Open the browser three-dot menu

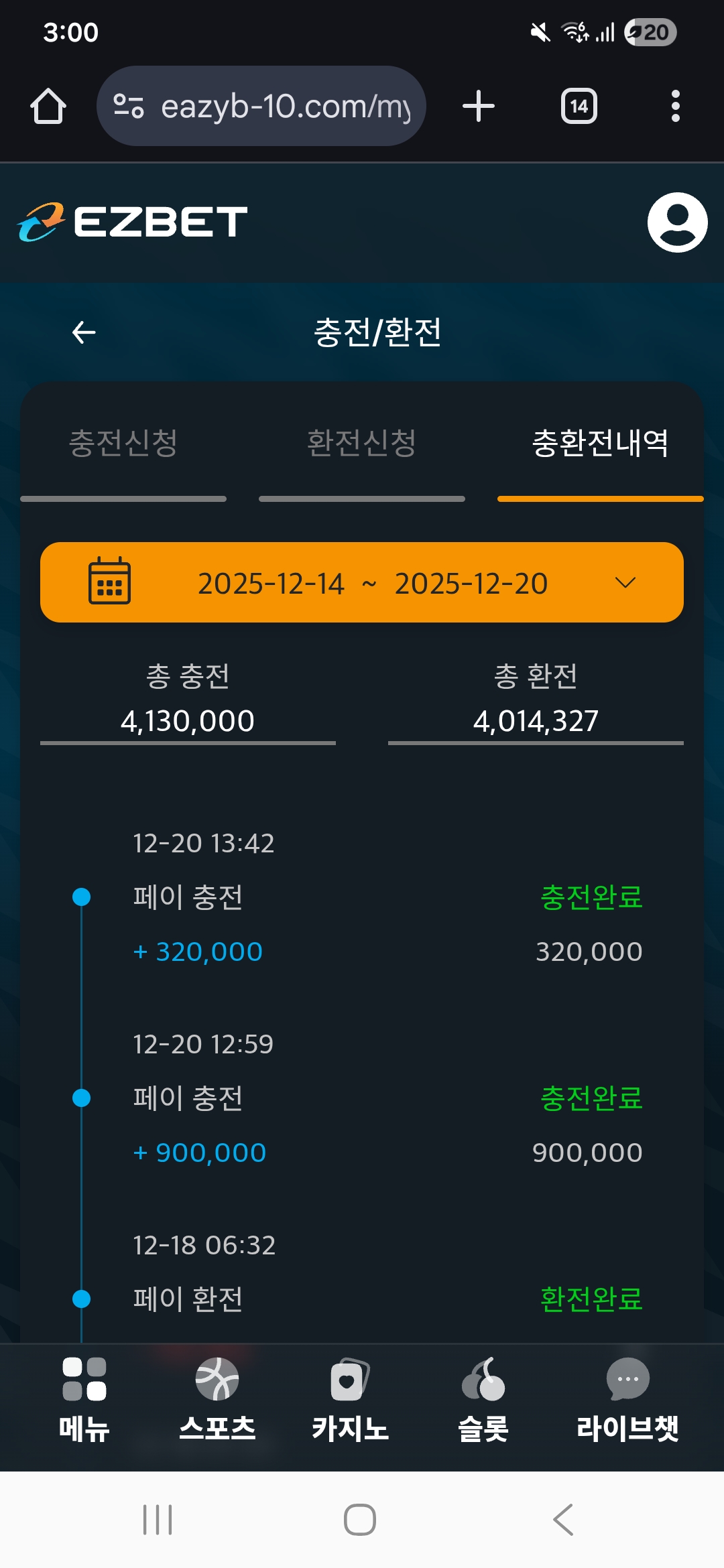[x=675, y=107]
